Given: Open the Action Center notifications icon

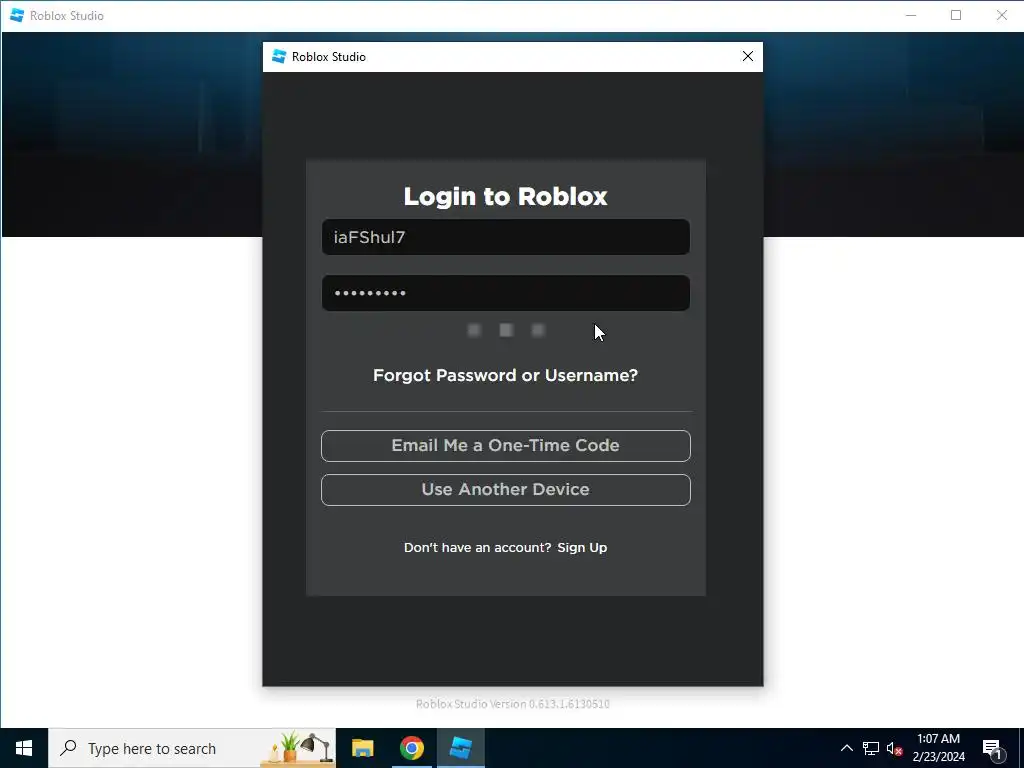Looking at the screenshot, I should (x=992, y=748).
